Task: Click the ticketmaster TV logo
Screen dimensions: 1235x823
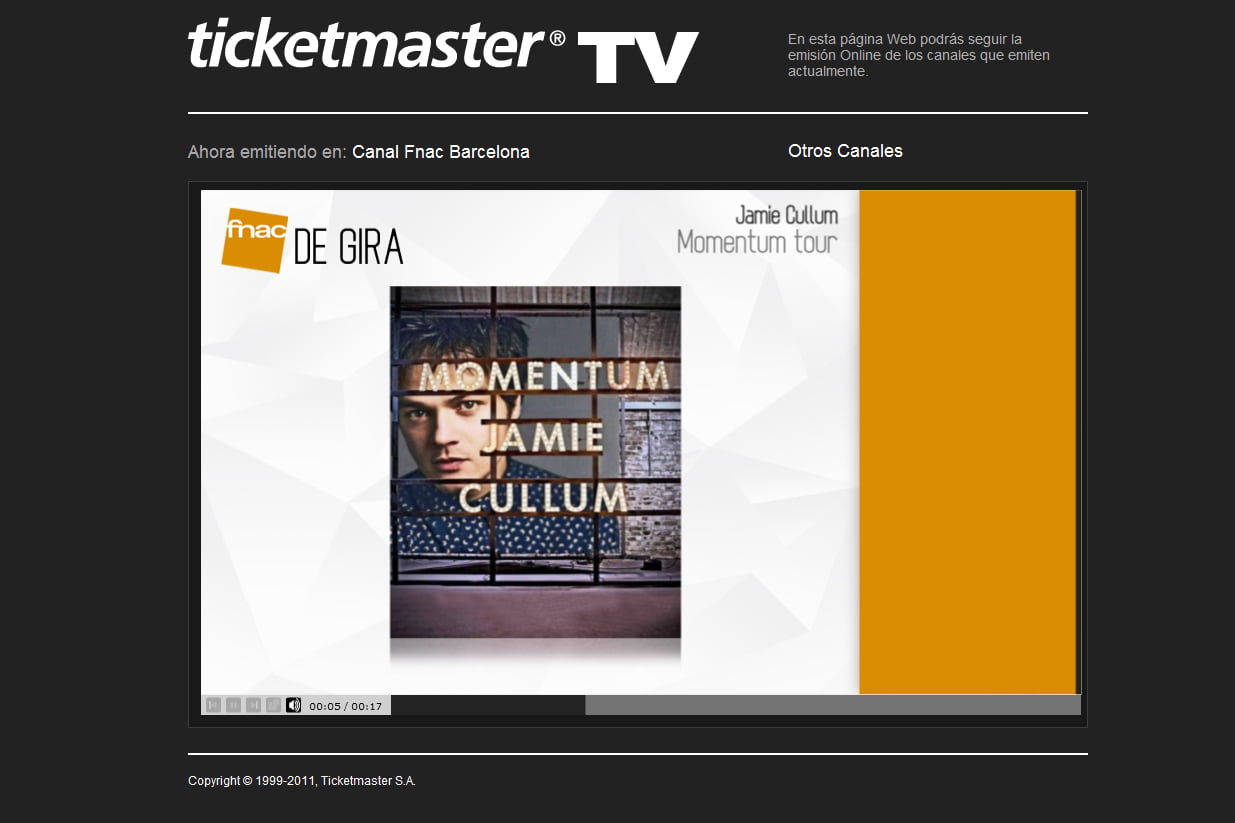Action: [x=443, y=51]
